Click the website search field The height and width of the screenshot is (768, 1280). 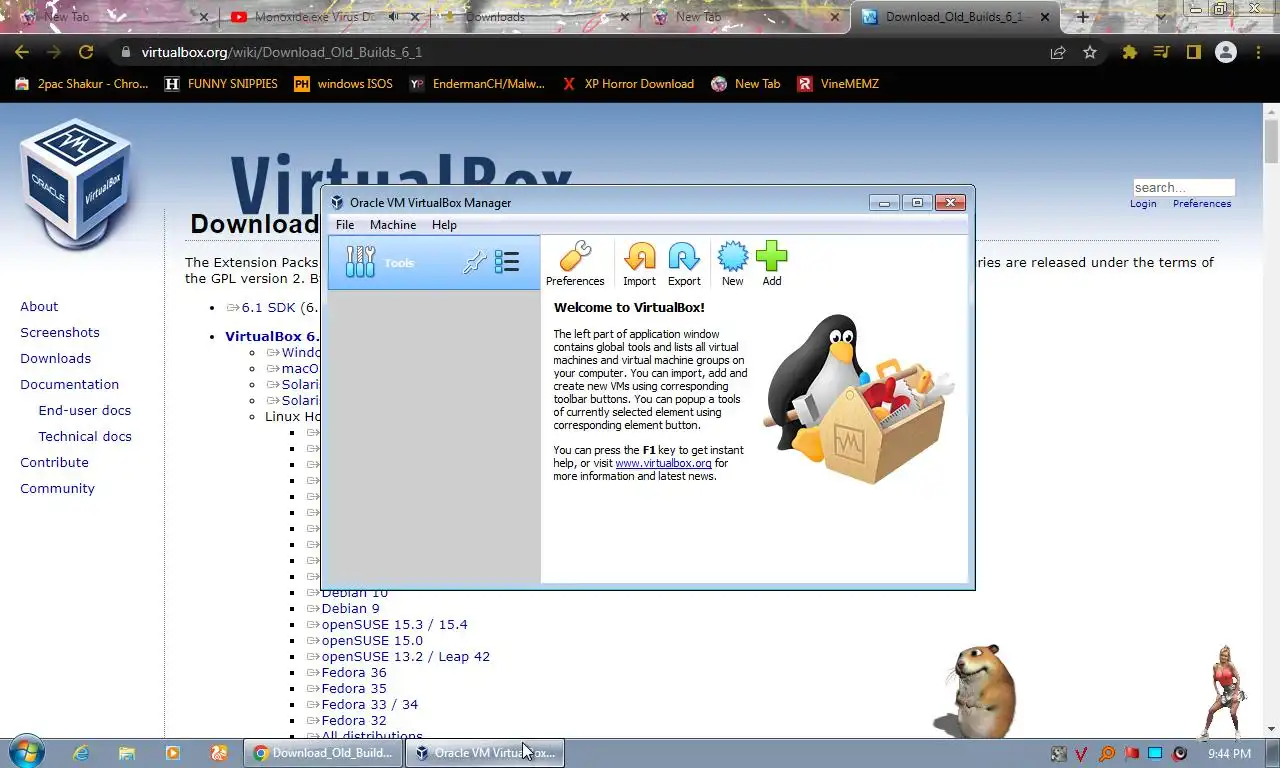[1184, 187]
